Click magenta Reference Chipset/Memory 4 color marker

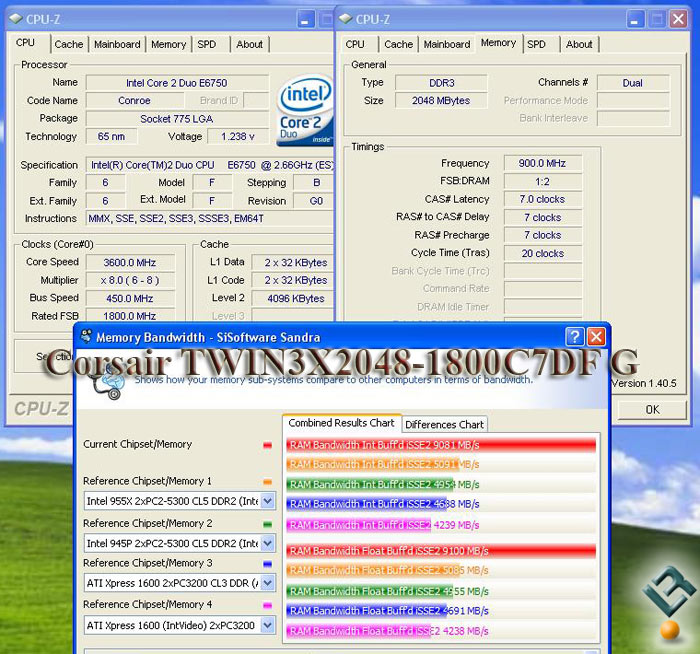click(267, 605)
